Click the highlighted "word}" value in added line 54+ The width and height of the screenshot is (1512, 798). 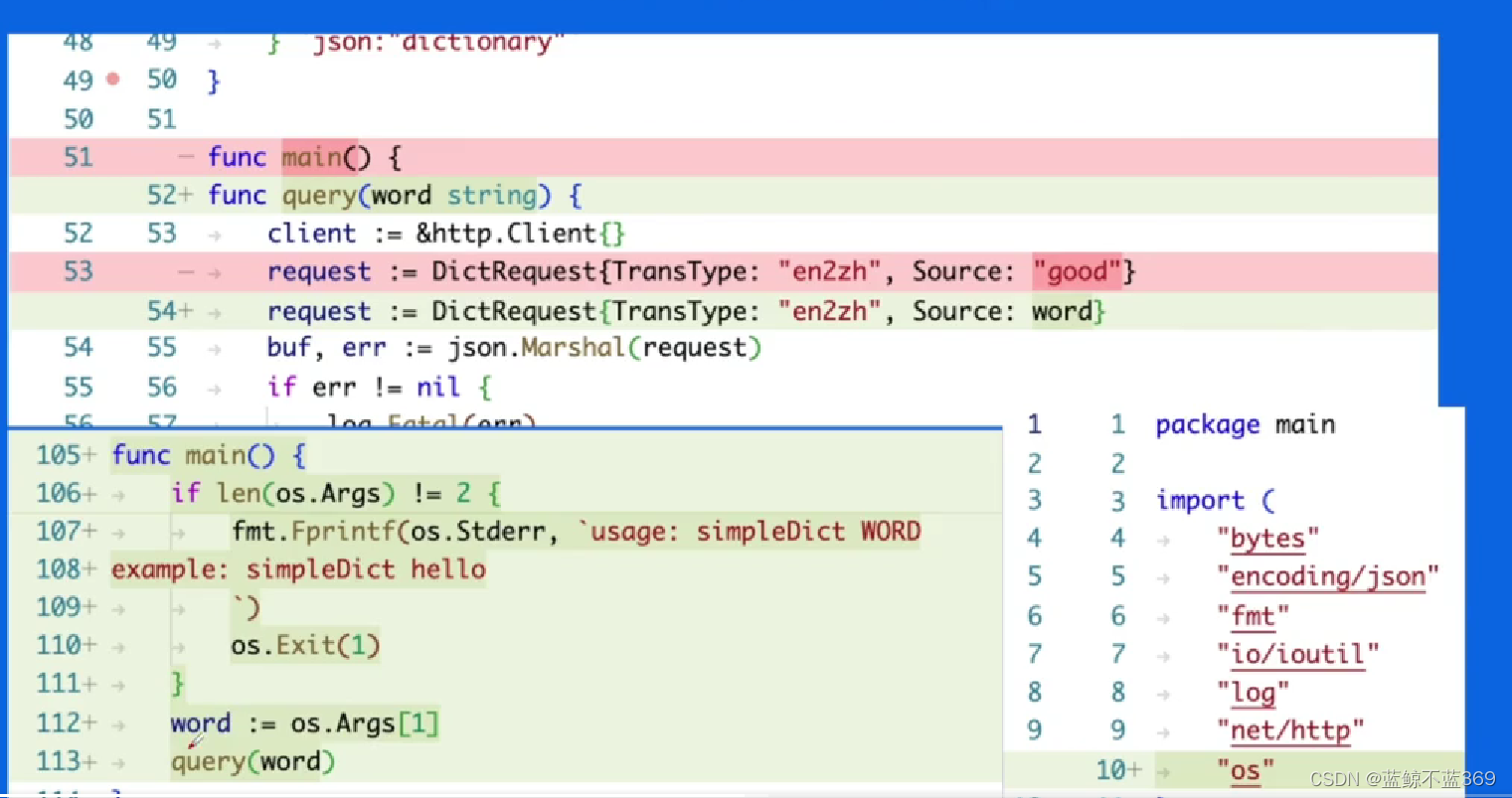tap(1069, 311)
